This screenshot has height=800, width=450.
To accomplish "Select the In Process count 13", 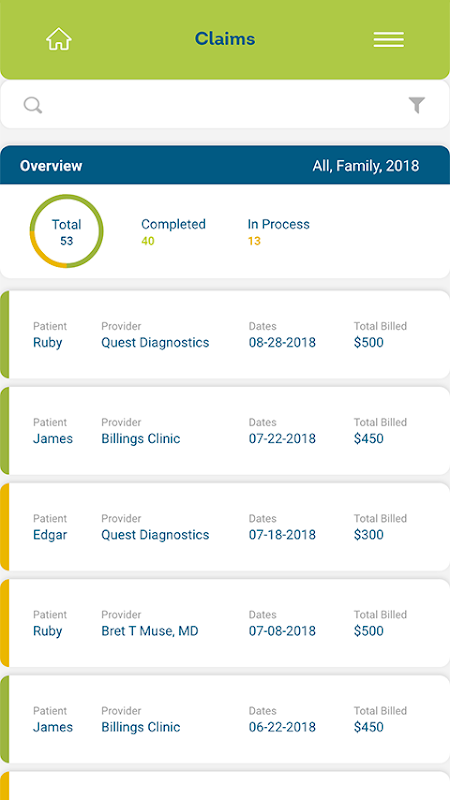I will coord(254,241).
